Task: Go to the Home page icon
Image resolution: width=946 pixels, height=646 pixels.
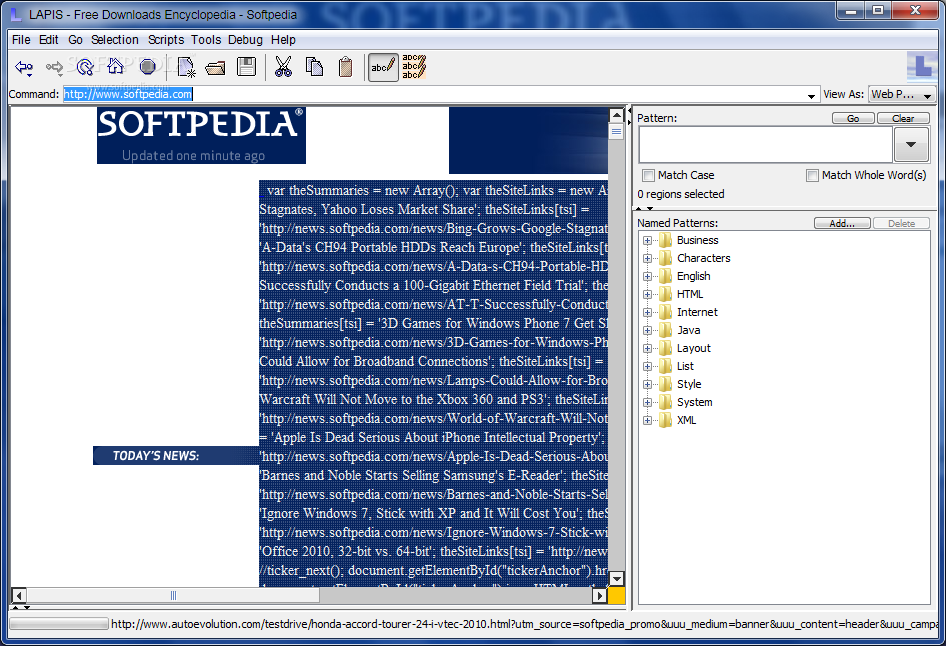Action: pyautogui.click(x=116, y=66)
